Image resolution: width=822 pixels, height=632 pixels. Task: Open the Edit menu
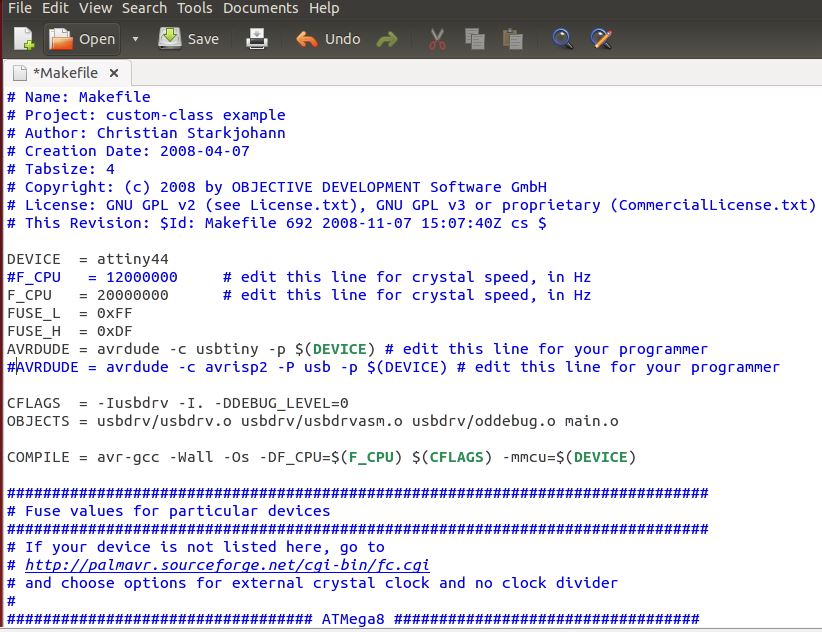(x=56, y=8)
